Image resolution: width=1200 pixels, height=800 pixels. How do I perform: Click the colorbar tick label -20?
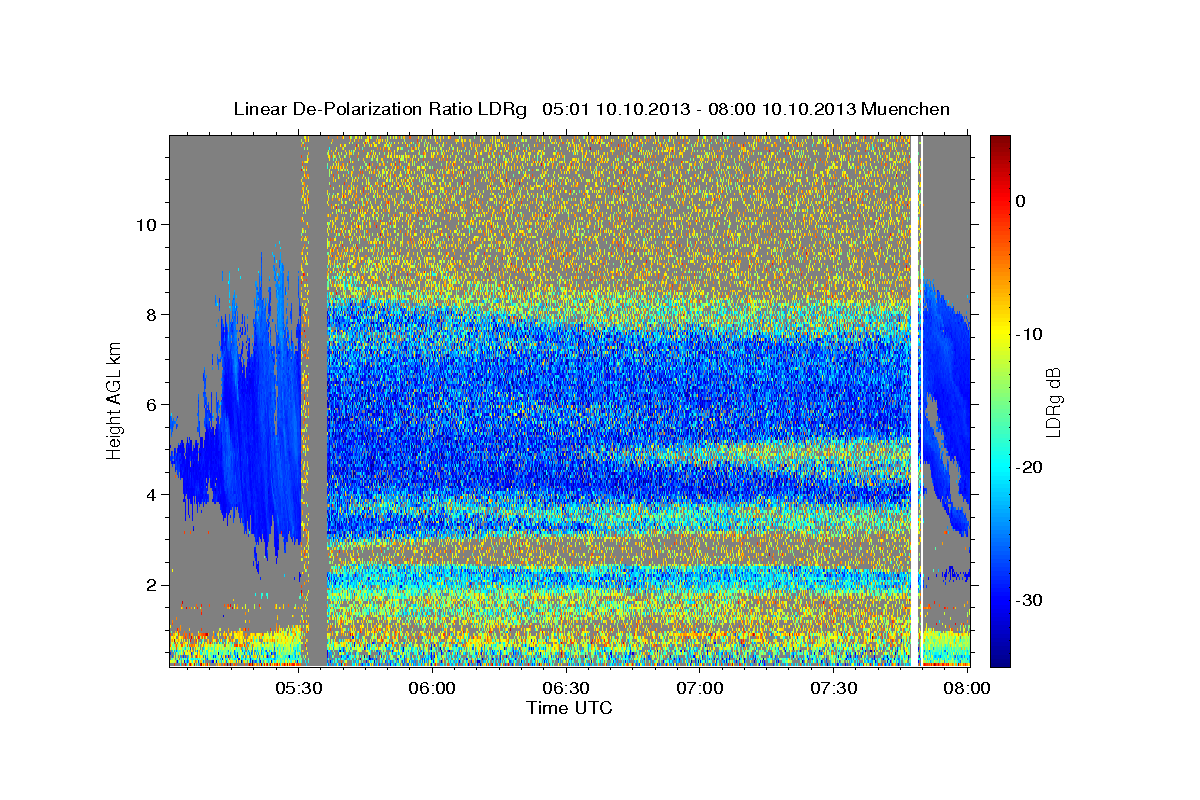coord(1030,467)
